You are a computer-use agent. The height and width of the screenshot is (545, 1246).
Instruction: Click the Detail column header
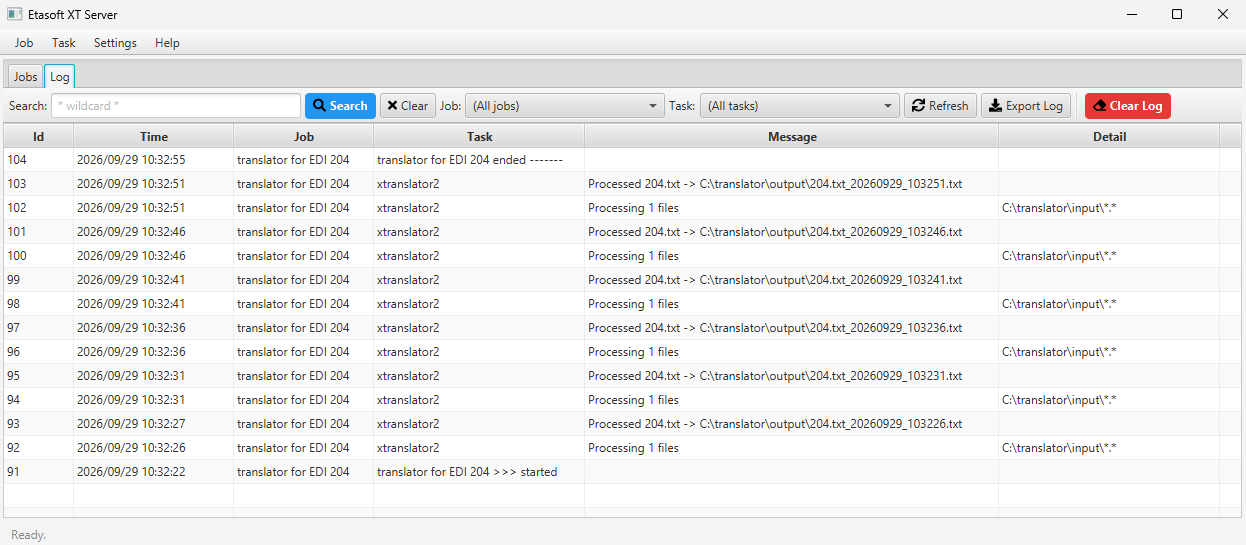coord(1109,136)
